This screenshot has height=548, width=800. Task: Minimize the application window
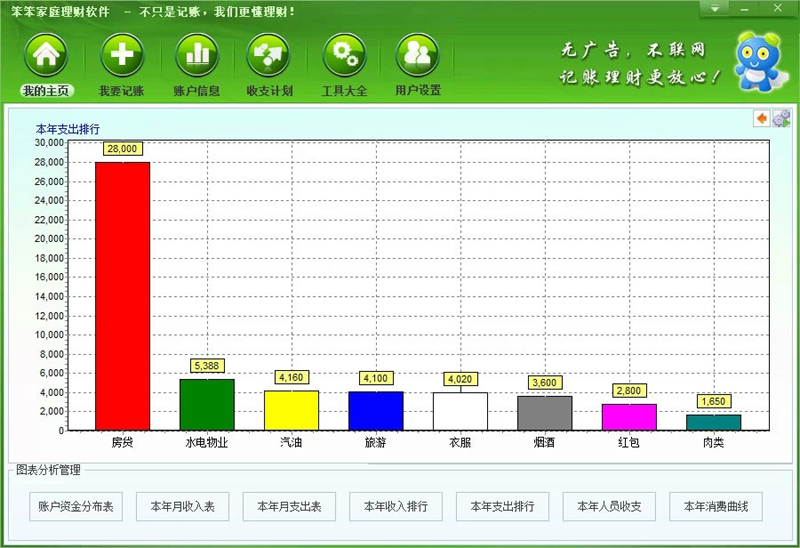pyautogui.click(x=744, y=9)
